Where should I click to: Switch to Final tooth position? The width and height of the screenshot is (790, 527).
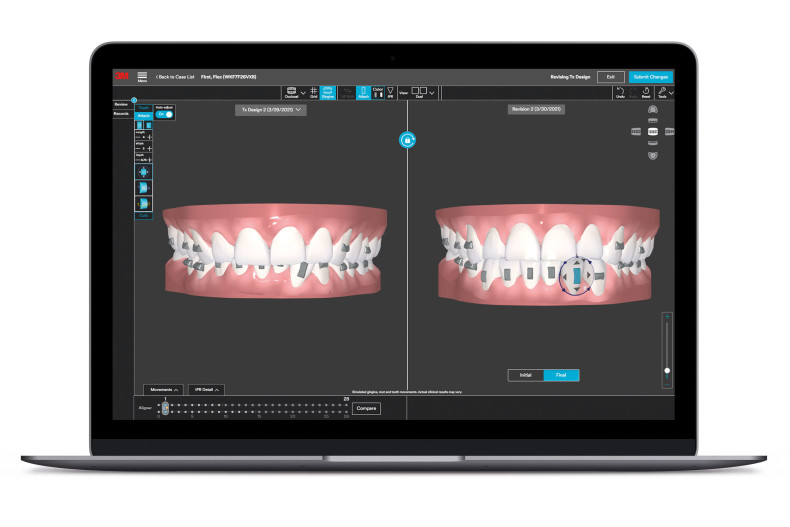point(561,375)
